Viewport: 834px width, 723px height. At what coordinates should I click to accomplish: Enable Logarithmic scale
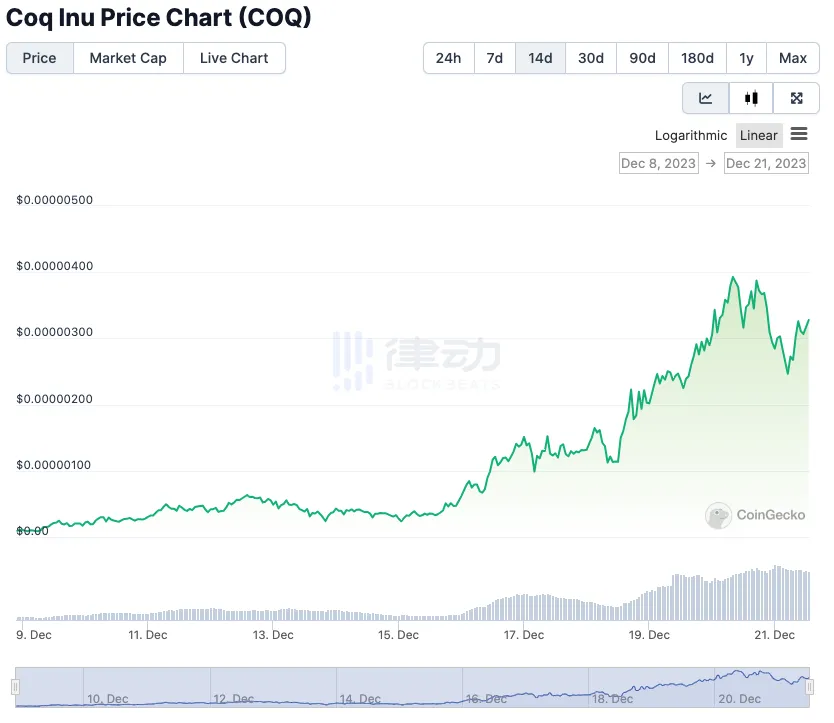click(691, 136)
